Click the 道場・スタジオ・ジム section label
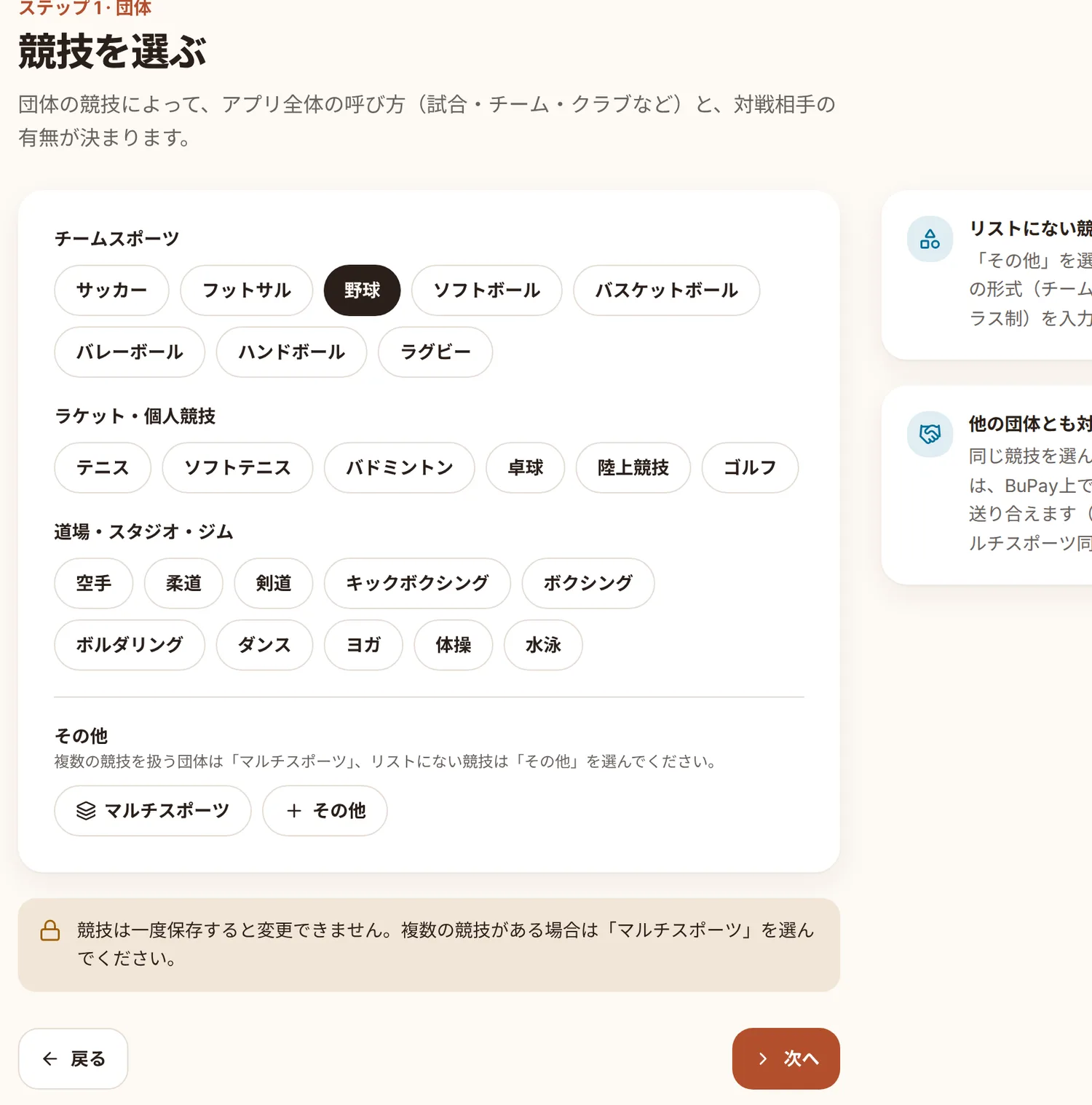 (143, 532)
